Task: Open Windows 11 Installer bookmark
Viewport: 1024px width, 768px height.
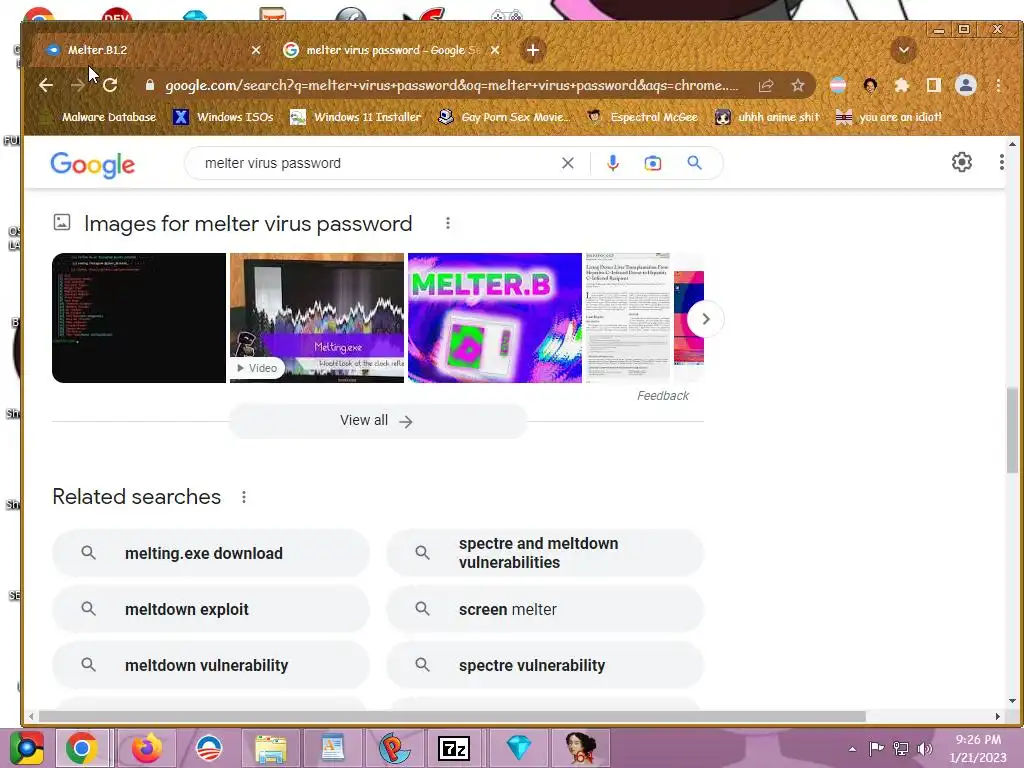Action: point(355,117)
